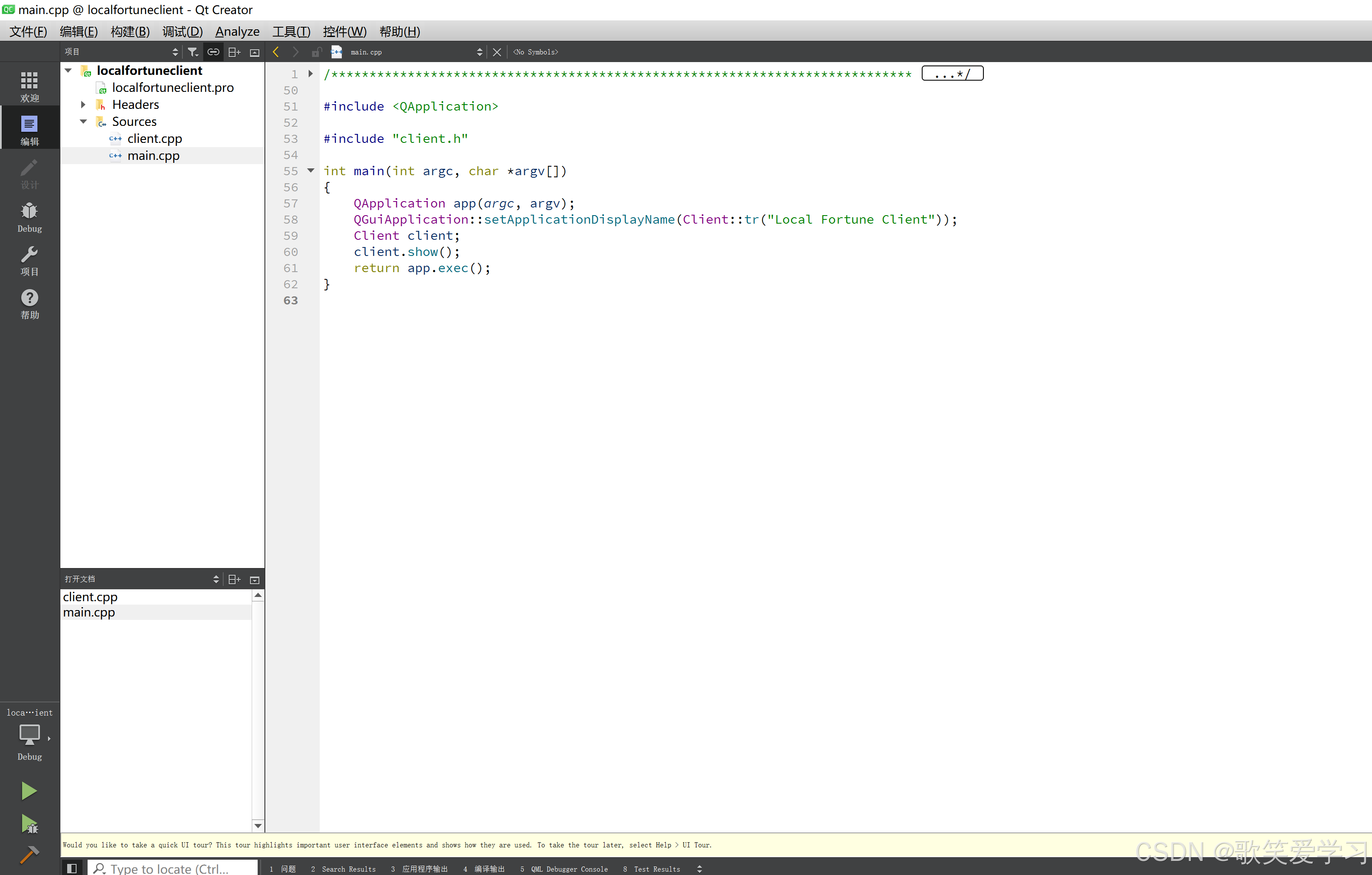Open the 构建(B) build menu
Screen dimensions: 1372x875
pos(130,31)
